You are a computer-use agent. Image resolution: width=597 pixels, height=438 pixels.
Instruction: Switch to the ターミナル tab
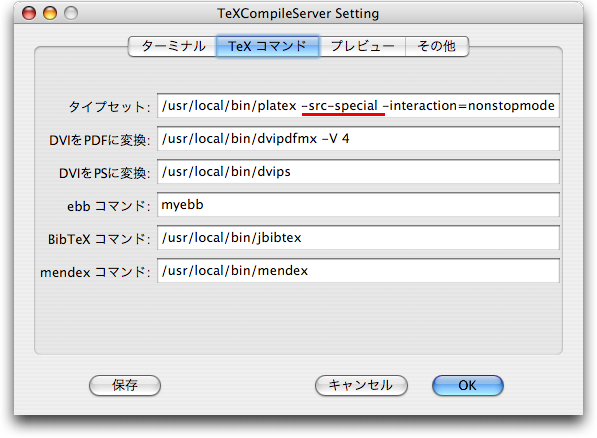(x=172, y=46)
